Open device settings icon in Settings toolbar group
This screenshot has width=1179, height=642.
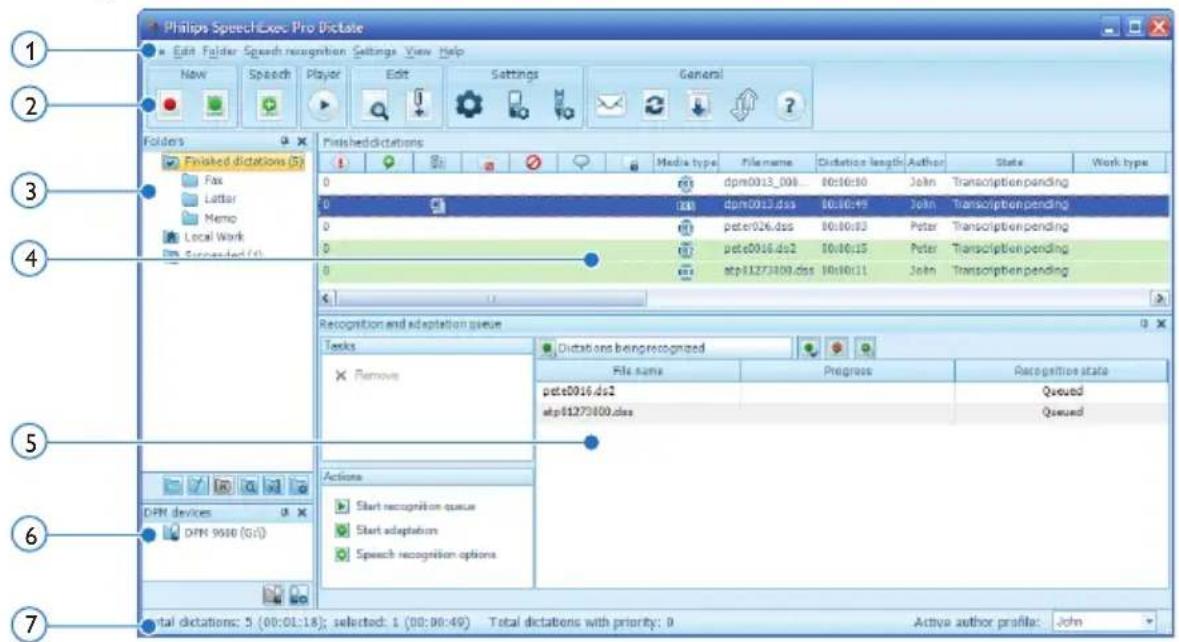pyautogui.click(x=518, y=105)
